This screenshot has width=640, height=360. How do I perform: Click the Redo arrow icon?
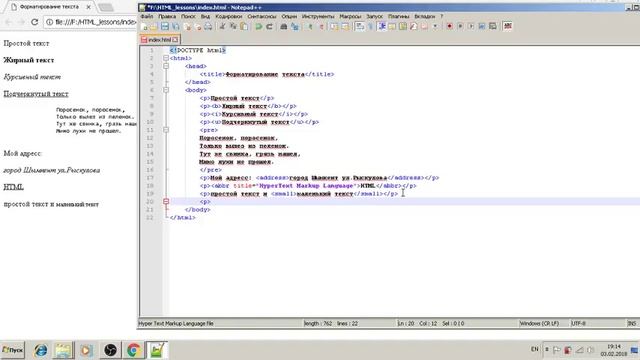click(x=269, y=27)
